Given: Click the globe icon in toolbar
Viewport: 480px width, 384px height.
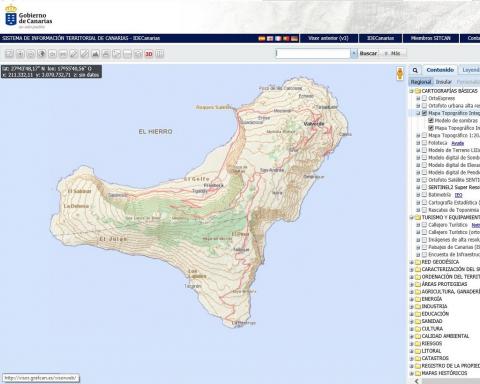Looking at the screenshot, I should [x=42, y=54].
